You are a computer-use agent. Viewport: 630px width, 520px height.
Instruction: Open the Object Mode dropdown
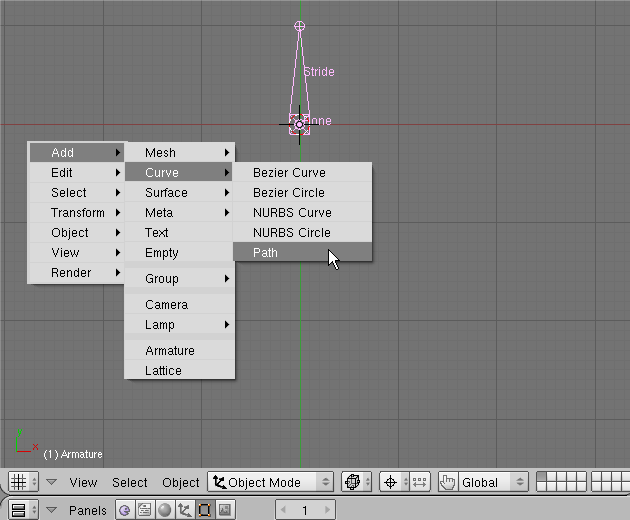click(x=270, y=482)
